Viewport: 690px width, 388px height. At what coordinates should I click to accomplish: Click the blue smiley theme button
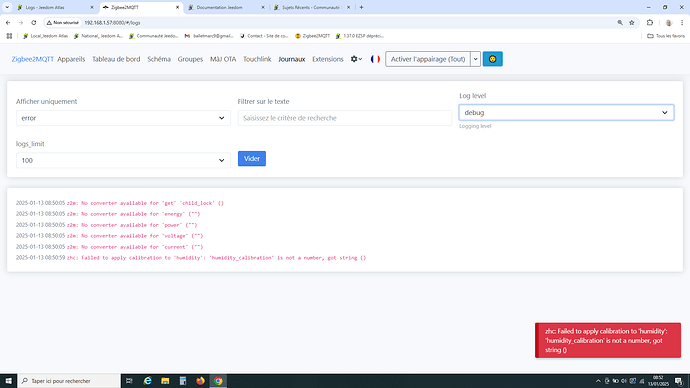pos(492,59)
